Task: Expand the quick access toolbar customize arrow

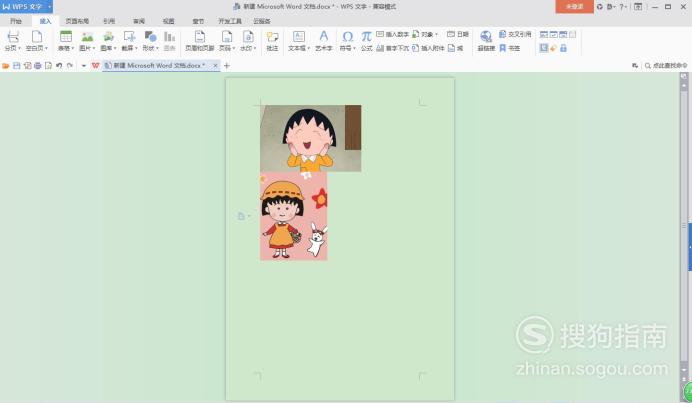Action: tap(84, 66)
